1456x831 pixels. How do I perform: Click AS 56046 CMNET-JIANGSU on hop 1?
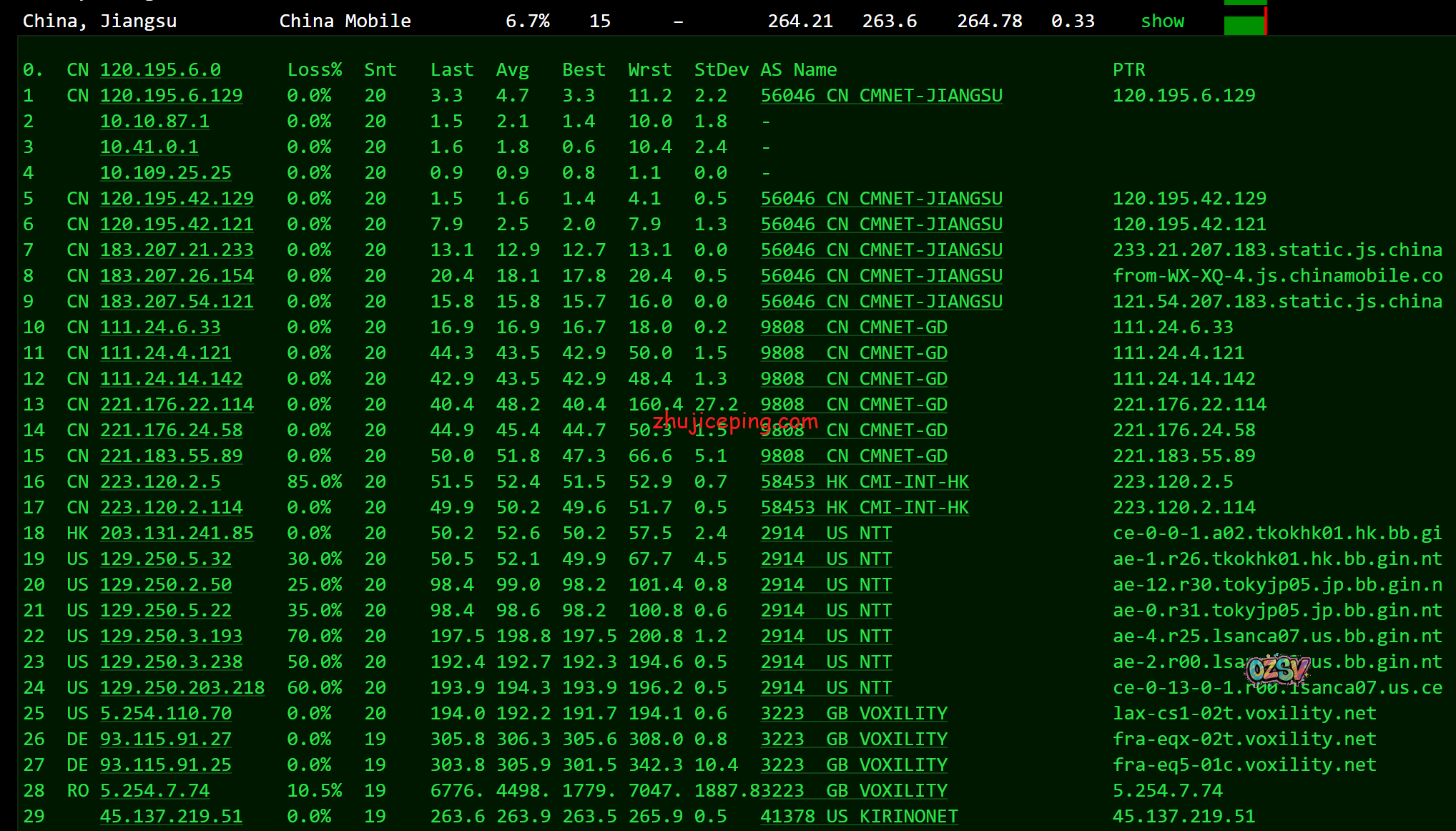click(881, 96)
